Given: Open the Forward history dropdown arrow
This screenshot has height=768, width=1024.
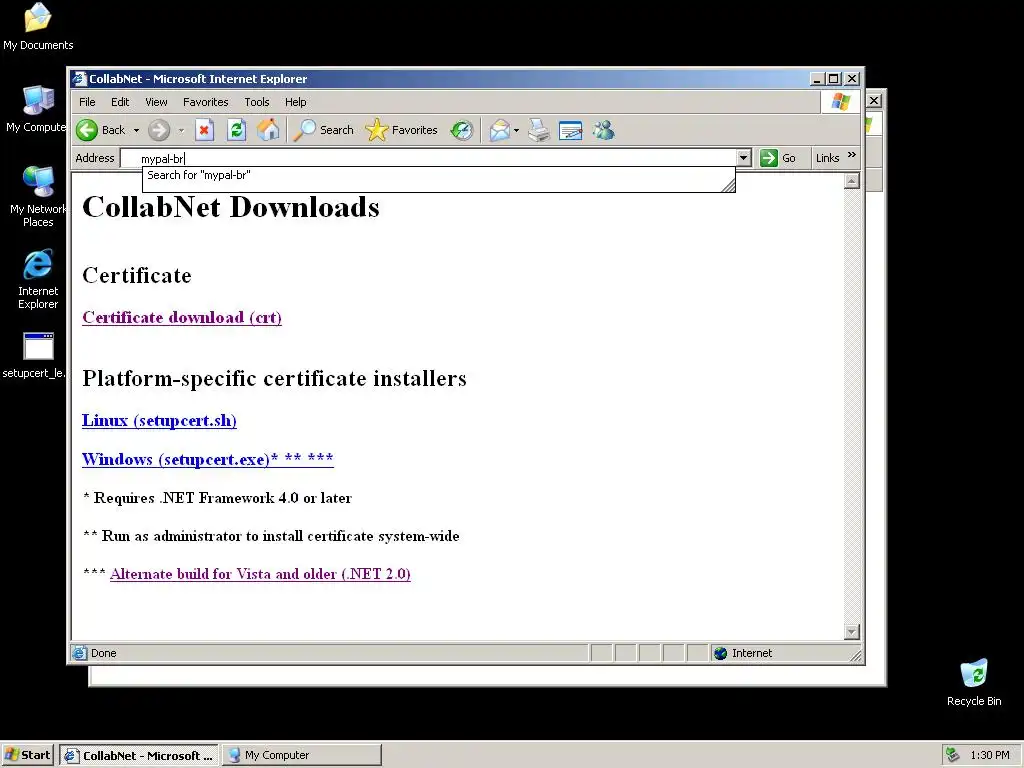Looking at the screenshot, I should tap(181, 130).
